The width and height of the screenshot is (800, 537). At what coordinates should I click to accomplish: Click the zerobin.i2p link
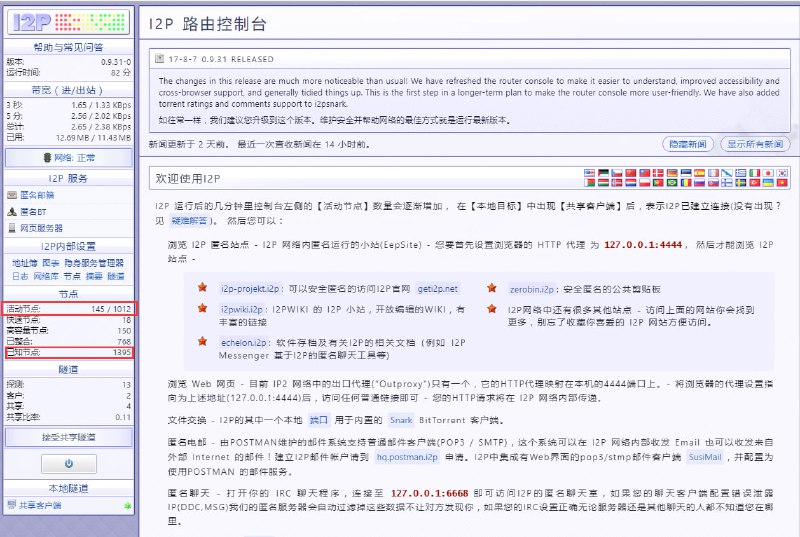[532, 289]
